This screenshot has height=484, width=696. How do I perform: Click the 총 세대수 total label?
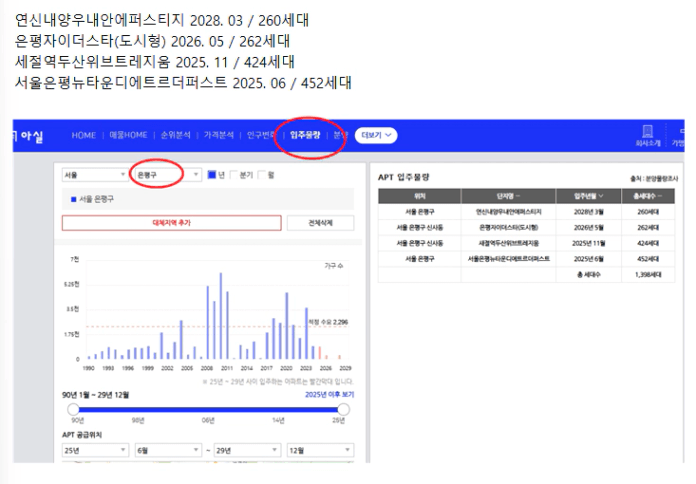point(588,274)
